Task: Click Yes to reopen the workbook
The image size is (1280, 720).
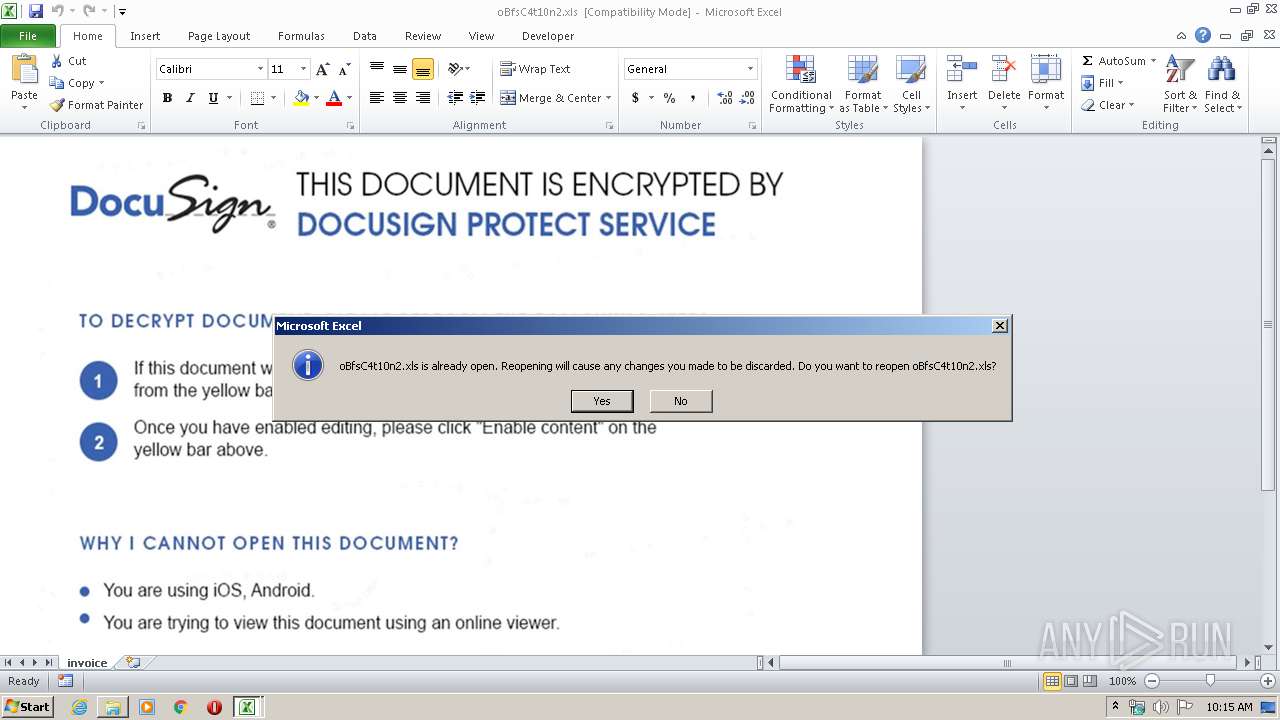Action: pyautogui.click(x=602, y=401)
